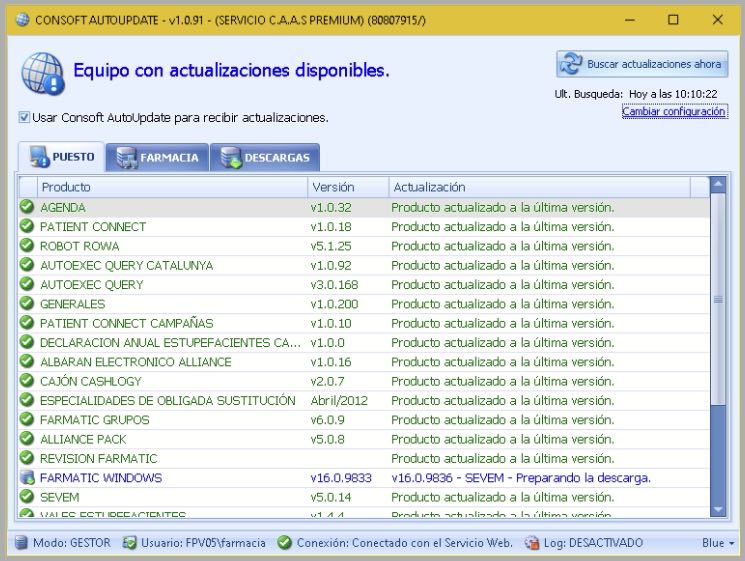Click the globe alert icon beside the heading
The height and width of the screenshot is (561, 745).
click(42, 74)
